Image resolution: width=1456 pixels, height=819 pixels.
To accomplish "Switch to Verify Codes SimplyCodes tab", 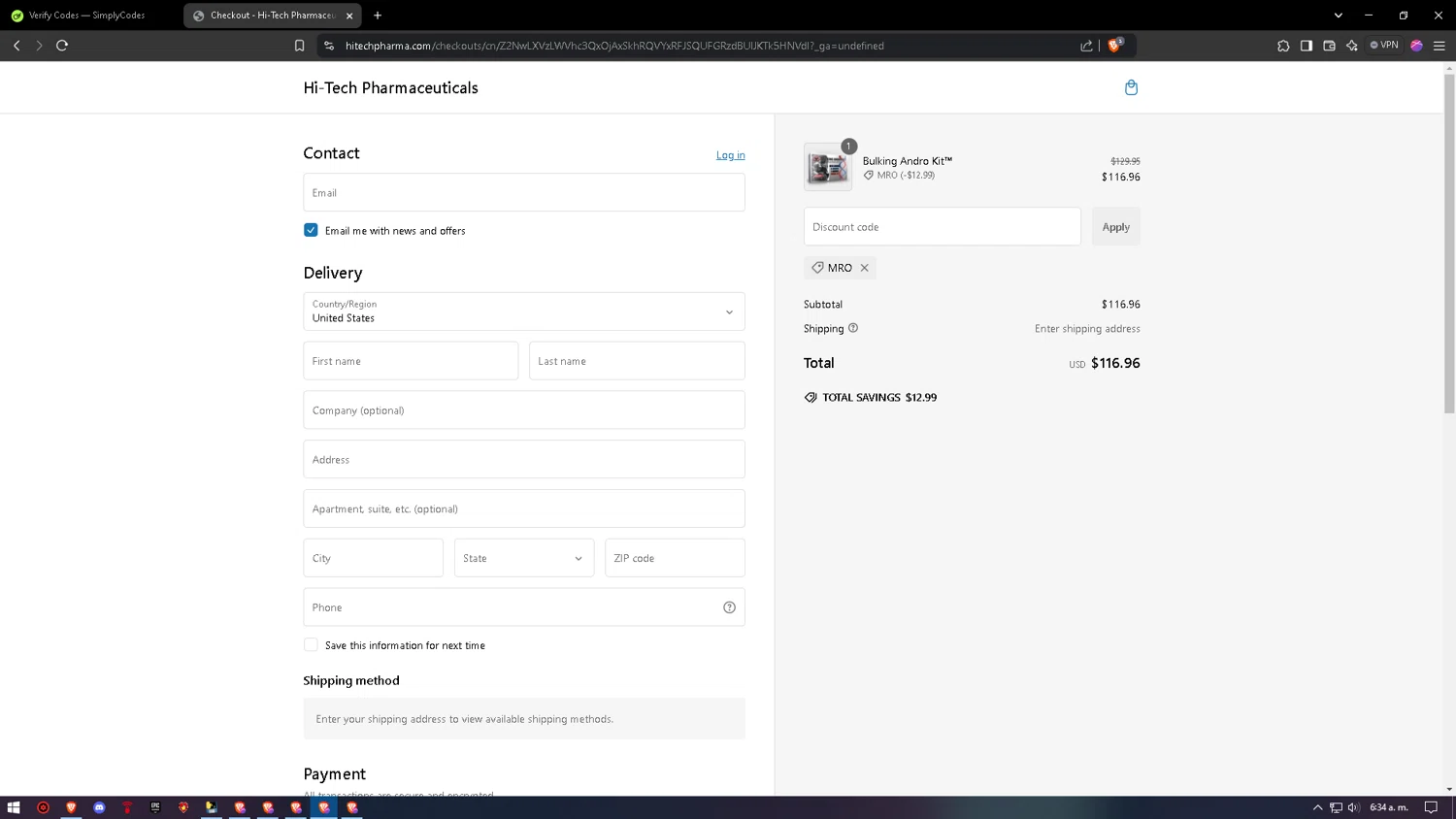I will (87, 16).
